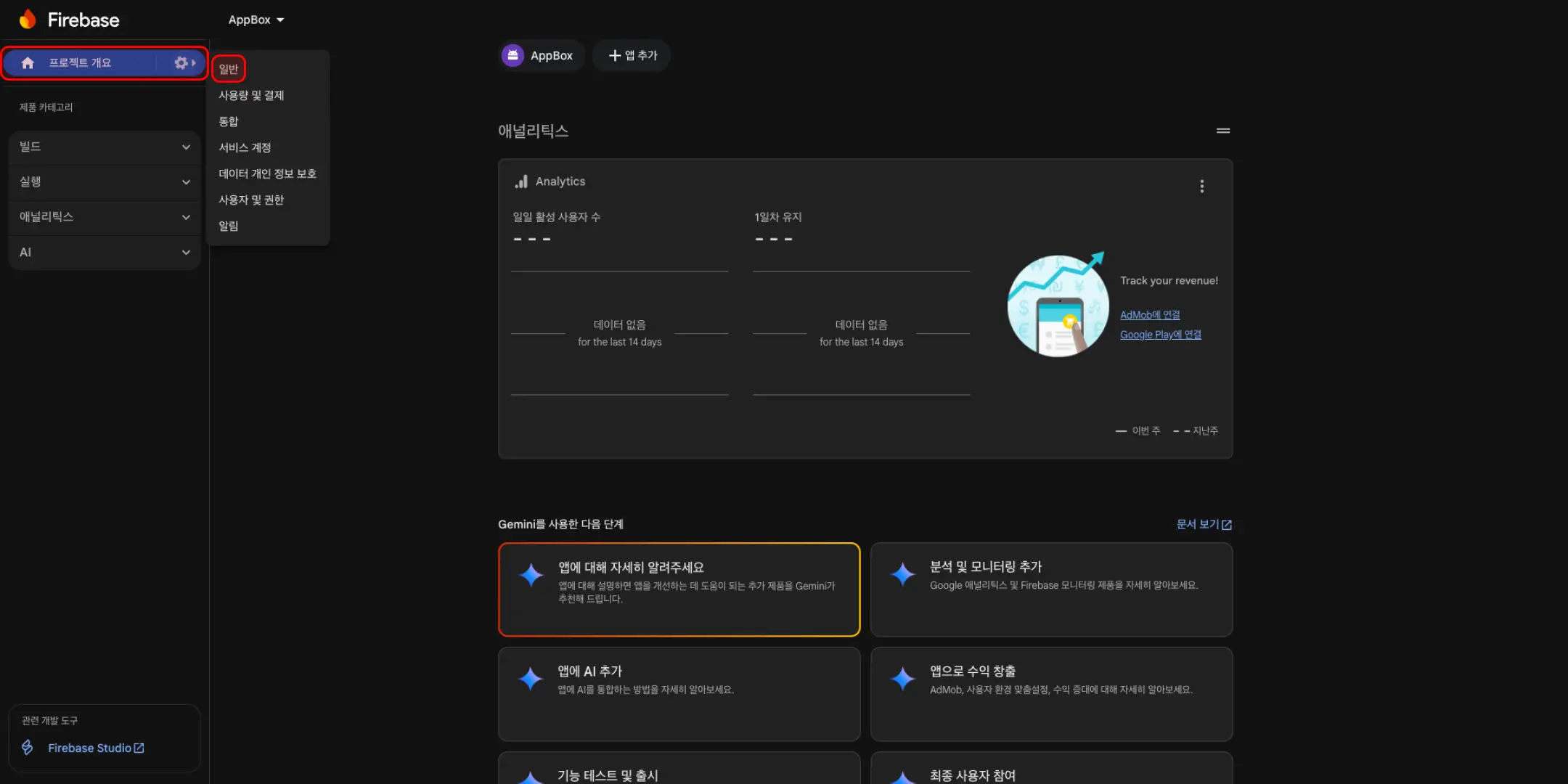Expand the 빌드 category
Viewport: 1568px width, 784px height.
(105, 147)
